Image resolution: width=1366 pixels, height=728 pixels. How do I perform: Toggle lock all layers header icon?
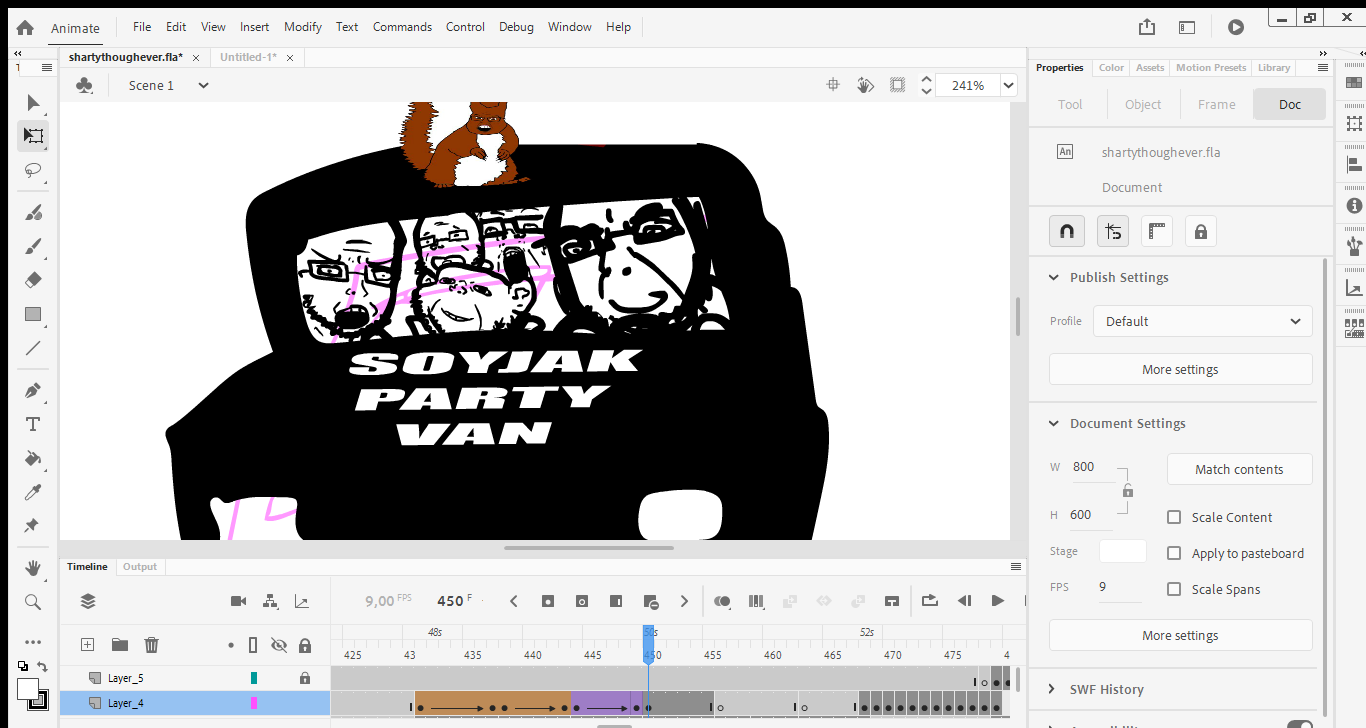pos(305,645)
